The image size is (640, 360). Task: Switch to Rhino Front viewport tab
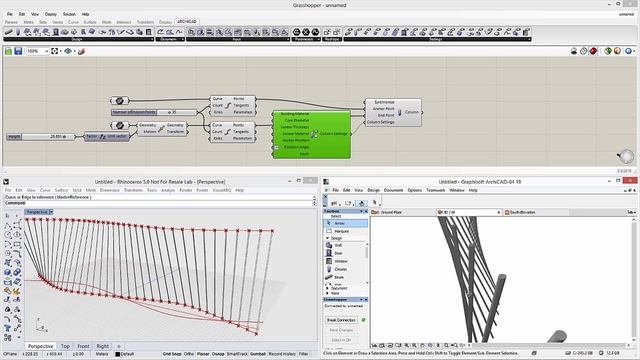[x=83, y=346]
